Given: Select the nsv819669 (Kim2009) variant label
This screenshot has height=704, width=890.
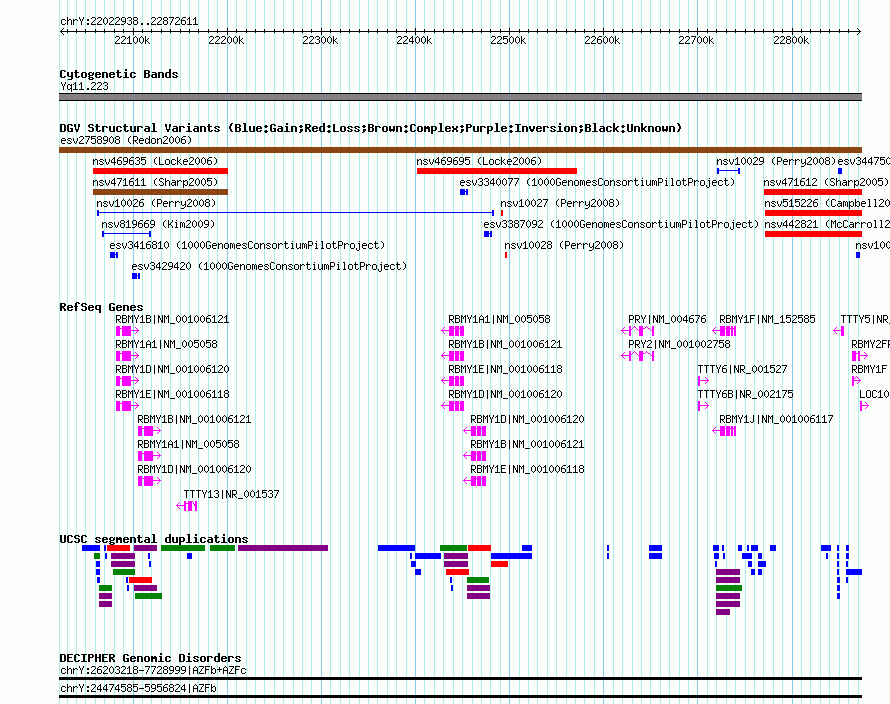Looking at the screenshot, I should [158, 224].
